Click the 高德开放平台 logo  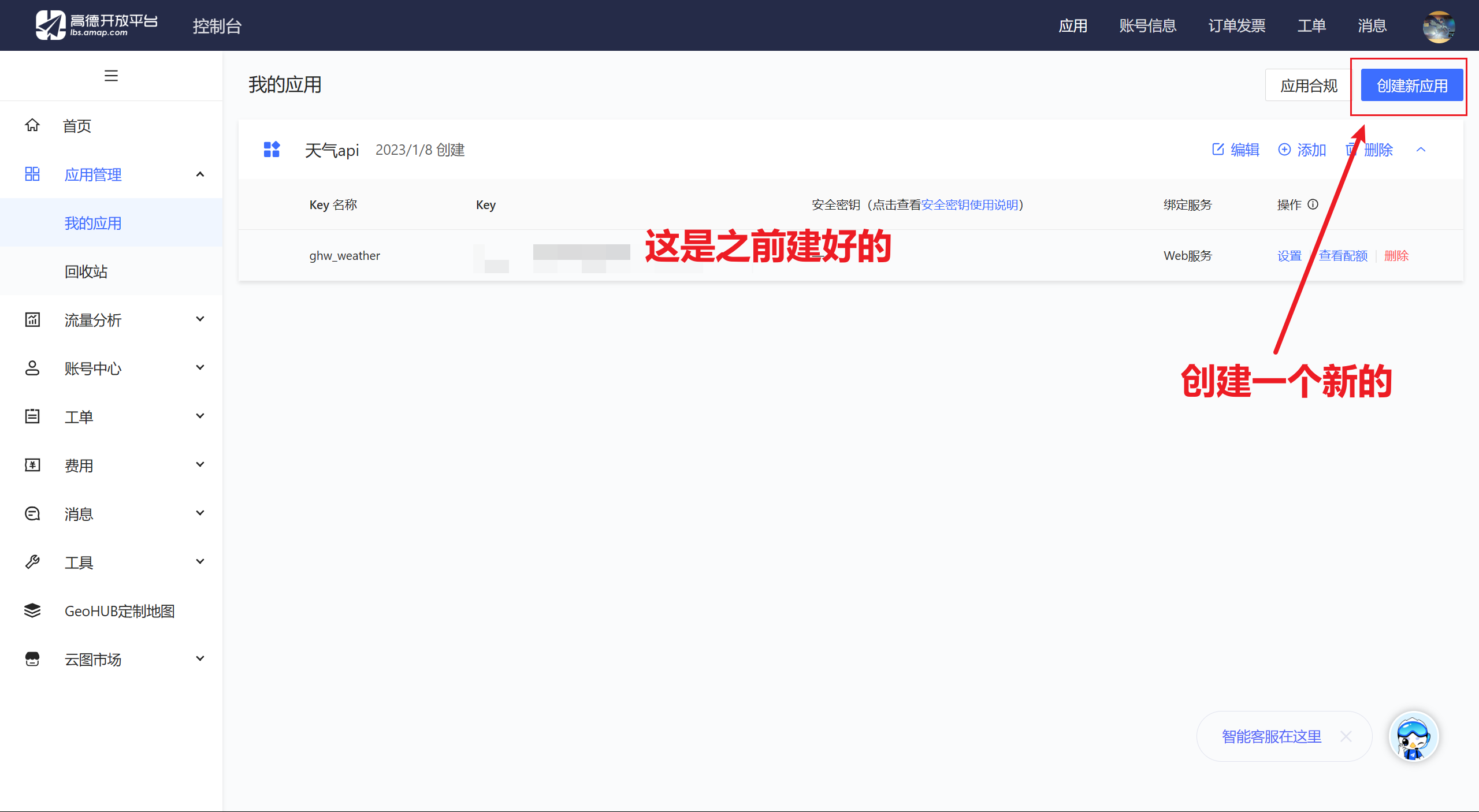pos(96,25)
